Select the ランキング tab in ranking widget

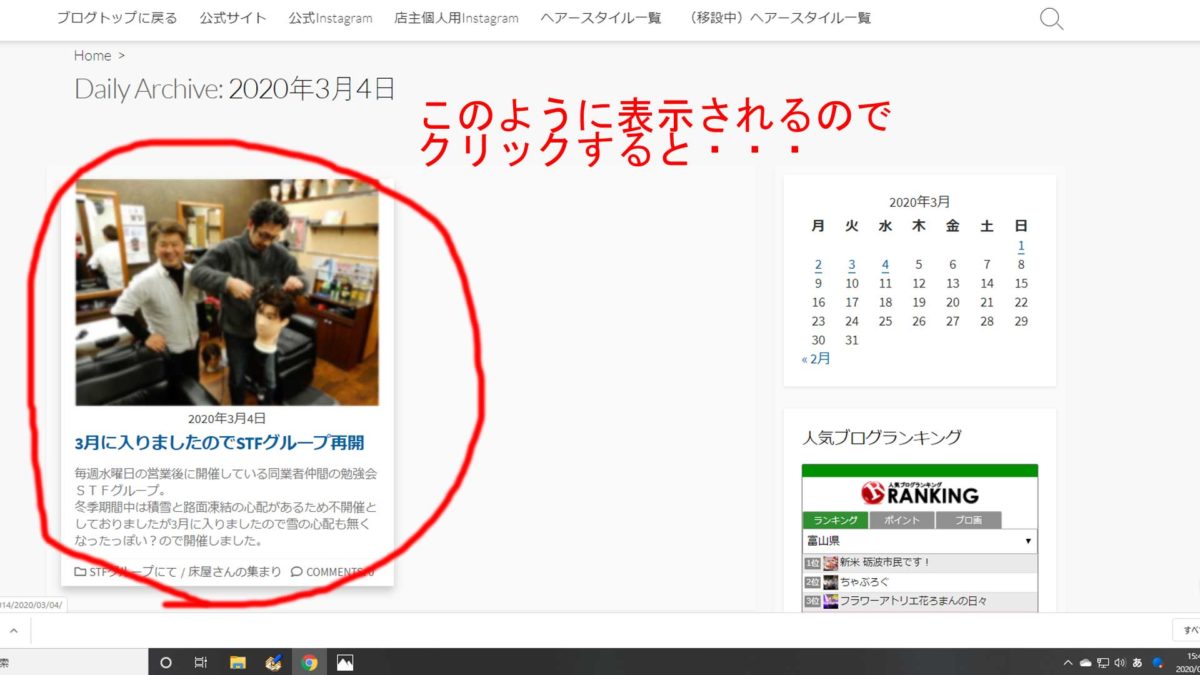(835, 520)
